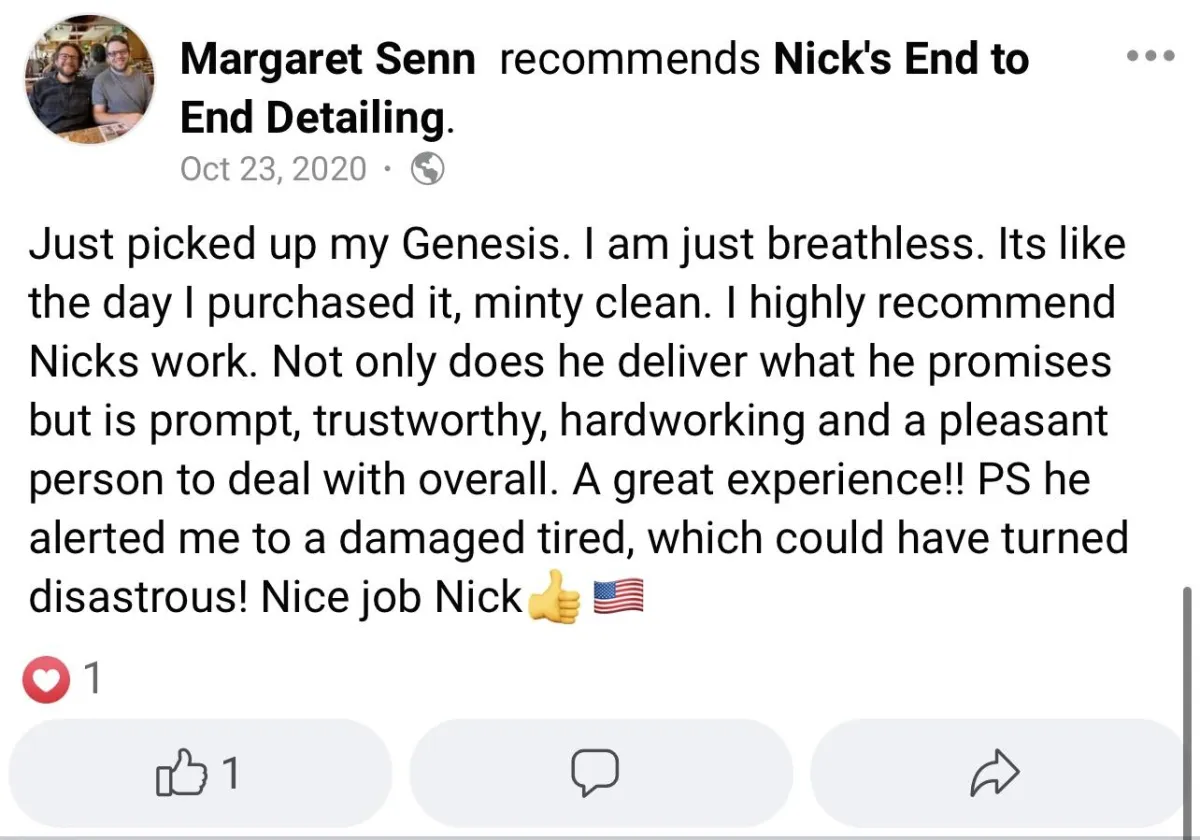
Task: Click the word "disastrous!" in the review
Action: [139, 597]
